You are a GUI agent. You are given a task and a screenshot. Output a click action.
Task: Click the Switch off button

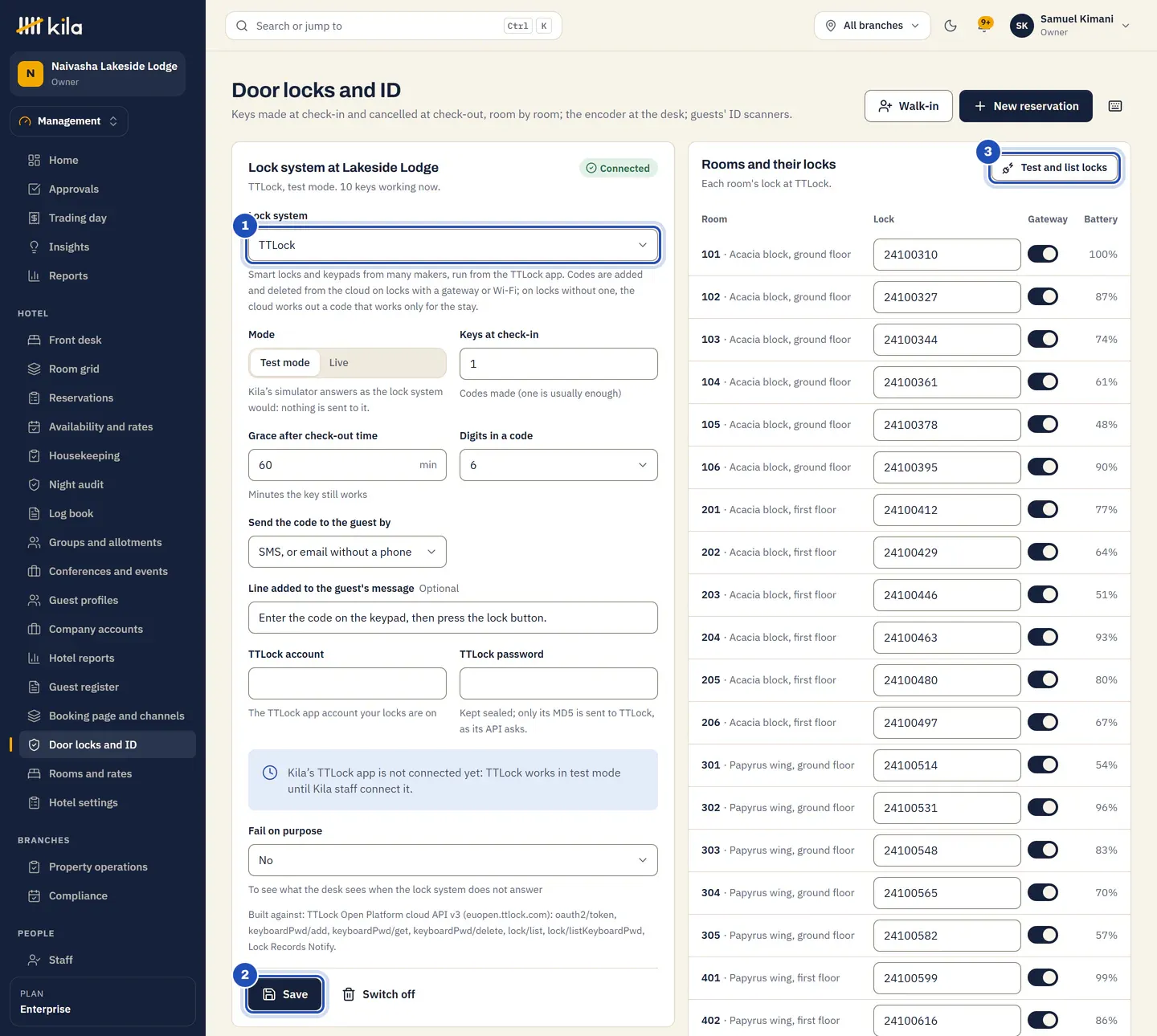(x=378, y=994)
